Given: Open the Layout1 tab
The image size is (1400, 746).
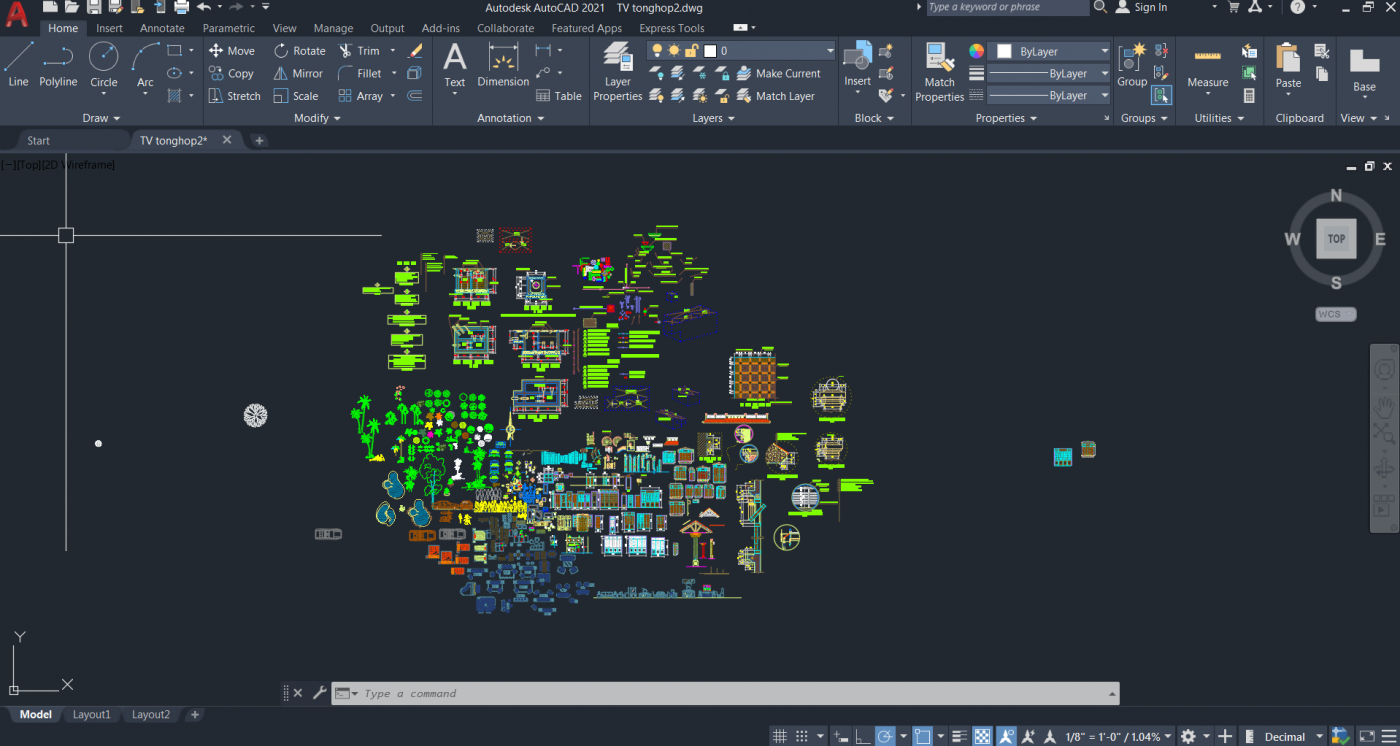Looking at the screenshot, I should [92, 715].
